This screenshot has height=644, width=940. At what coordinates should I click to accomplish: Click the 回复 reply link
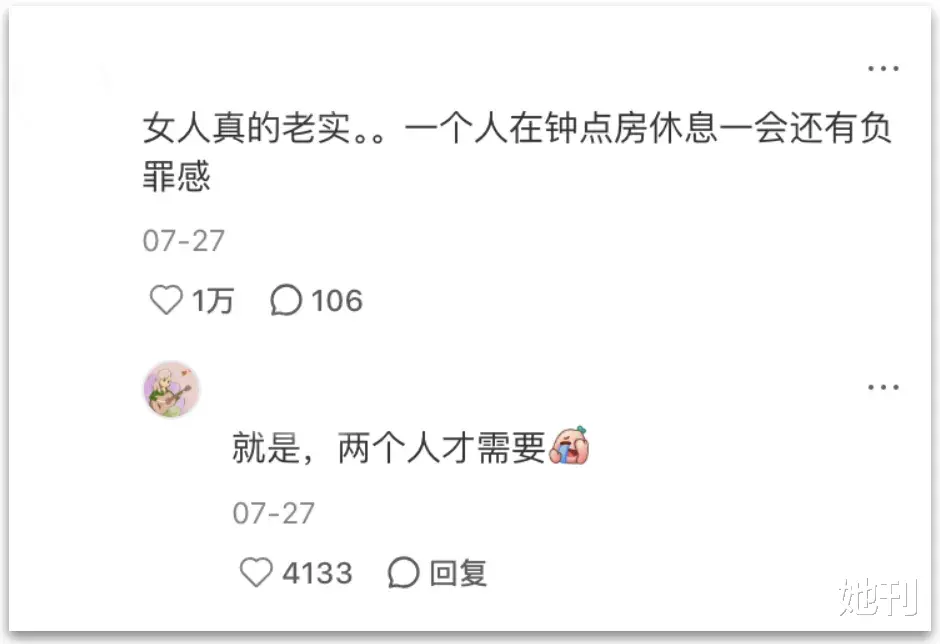coord(458,573)
